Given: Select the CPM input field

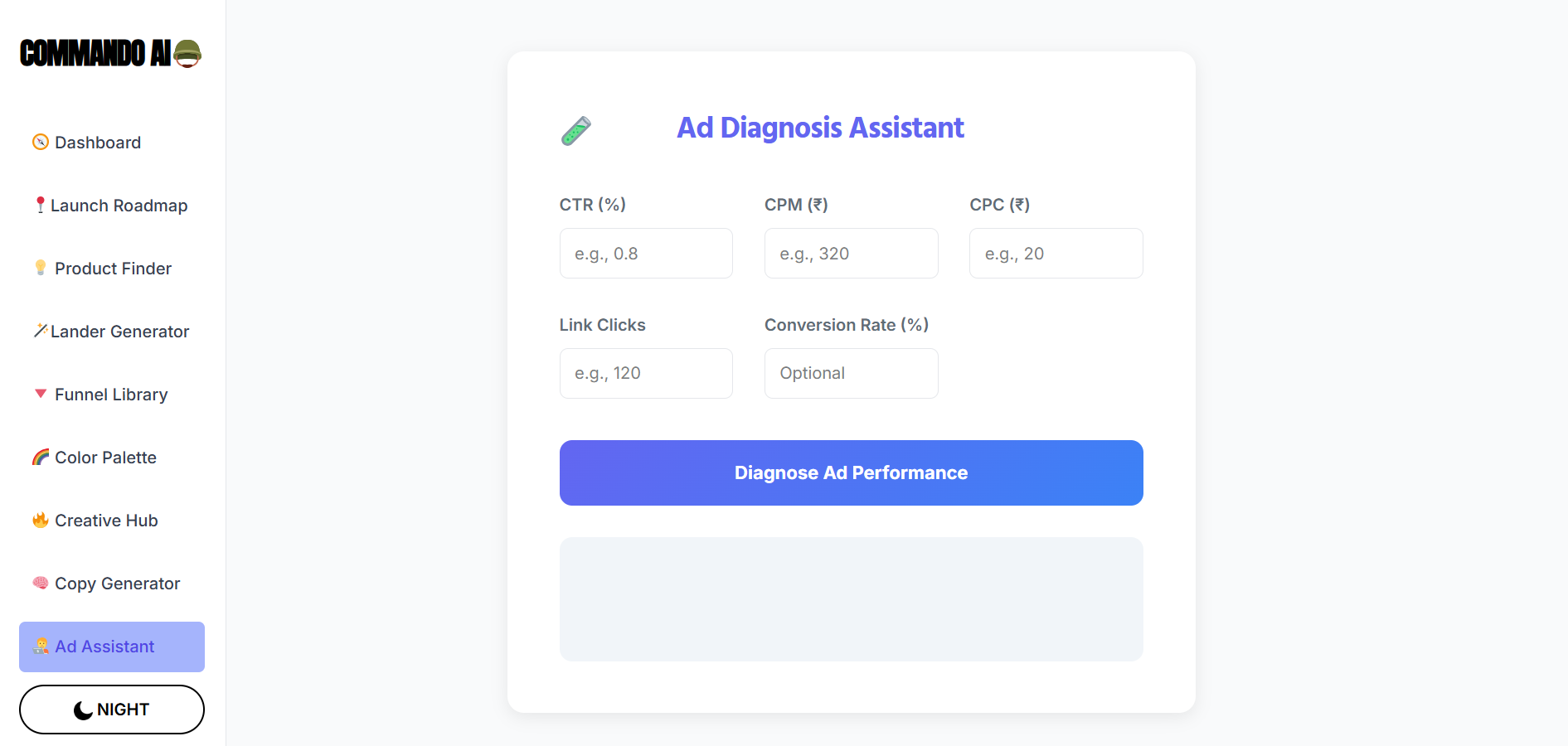Looking at the screenshot, I should click(851, 254).
